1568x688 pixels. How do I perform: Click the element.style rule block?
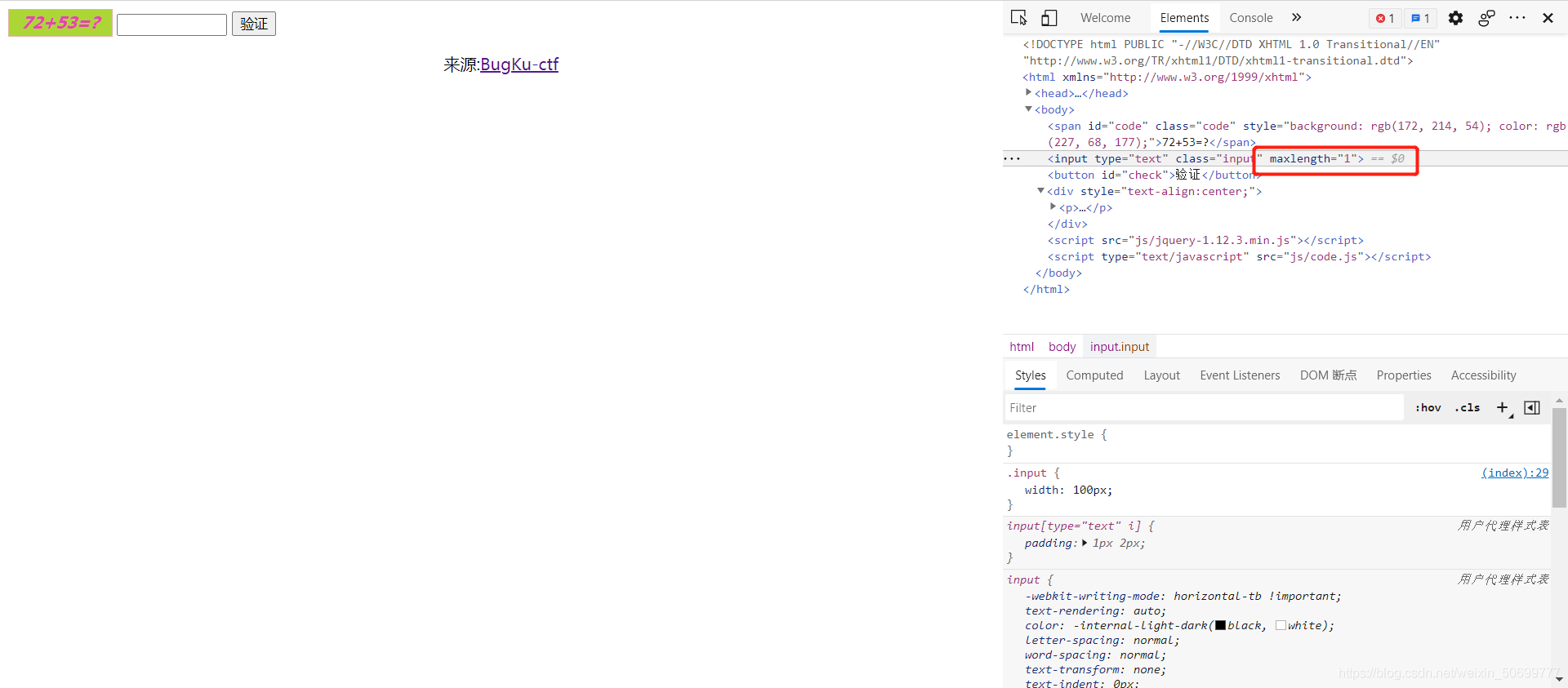tap(1277, 442)
